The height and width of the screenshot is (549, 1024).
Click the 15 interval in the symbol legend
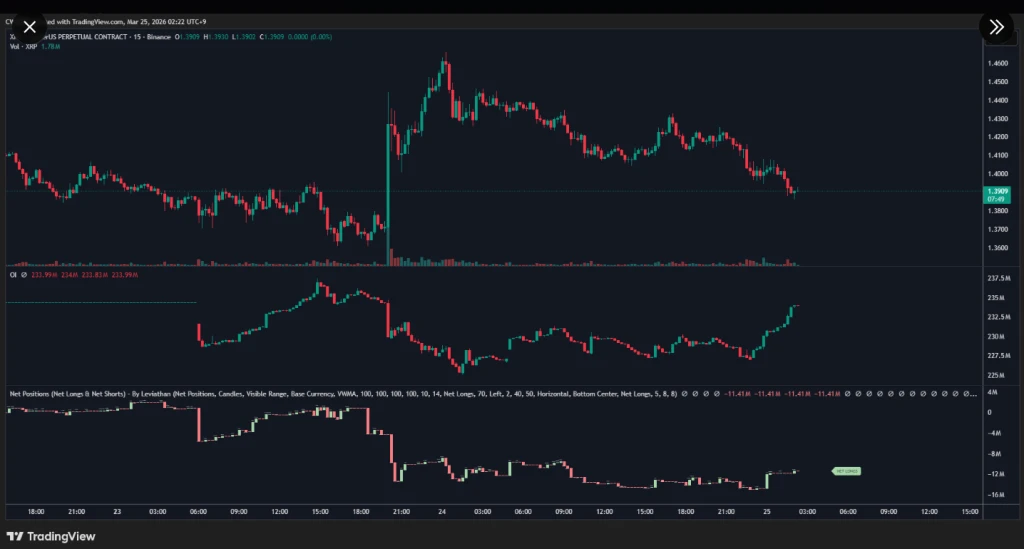pyautogui.click(x=136, y=37)
